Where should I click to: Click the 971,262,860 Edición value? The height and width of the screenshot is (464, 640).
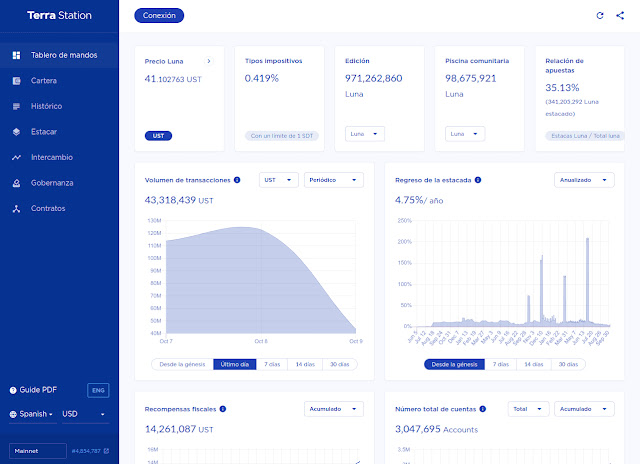click(x=373, y=78)
